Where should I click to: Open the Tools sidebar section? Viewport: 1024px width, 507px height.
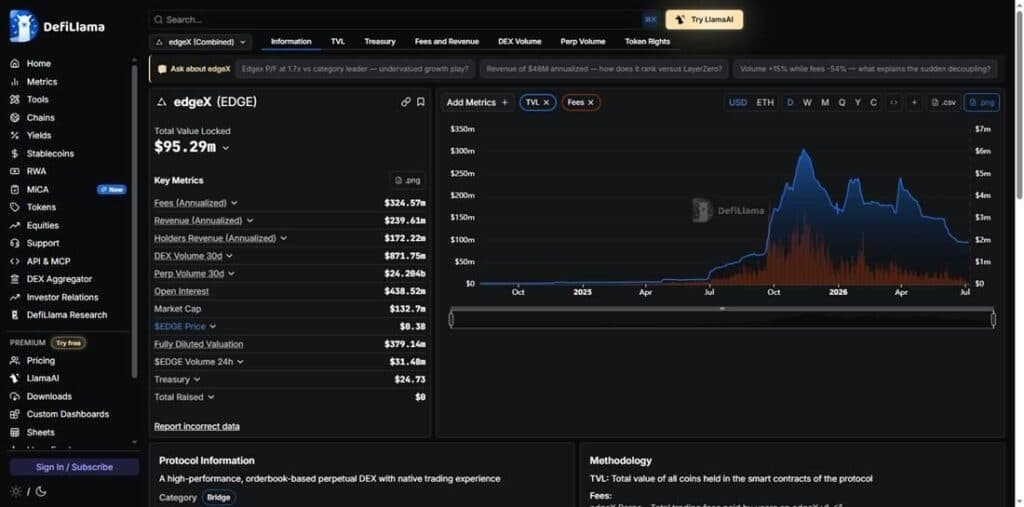click(x=37, y=99)
